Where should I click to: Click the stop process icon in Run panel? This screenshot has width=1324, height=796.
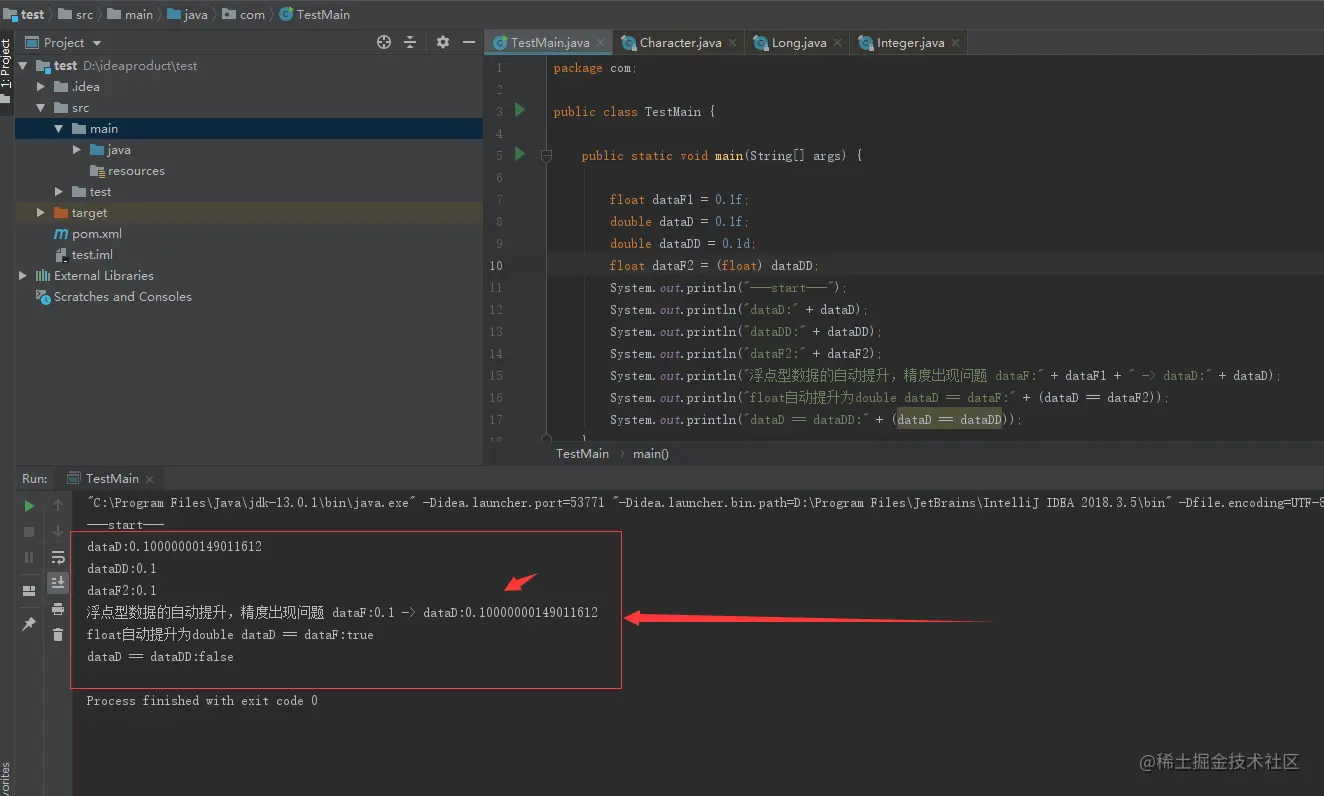(29, 532)
